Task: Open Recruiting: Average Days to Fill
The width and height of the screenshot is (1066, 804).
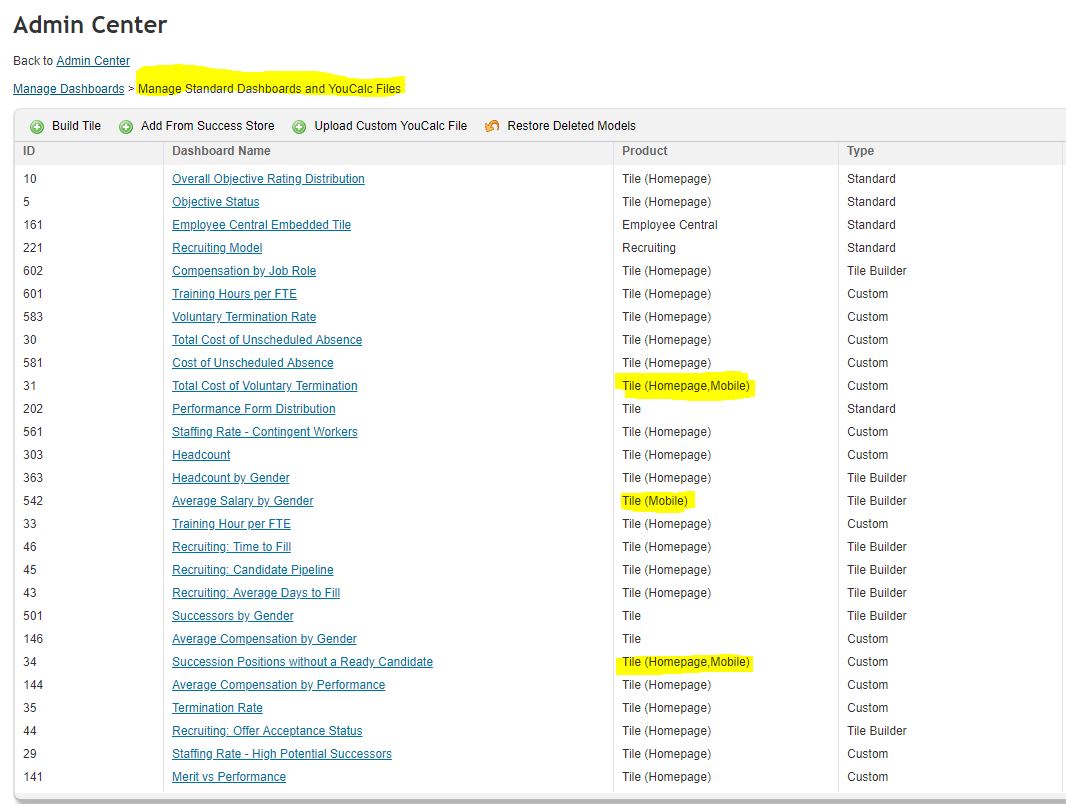Action: (x=256, y=593)
